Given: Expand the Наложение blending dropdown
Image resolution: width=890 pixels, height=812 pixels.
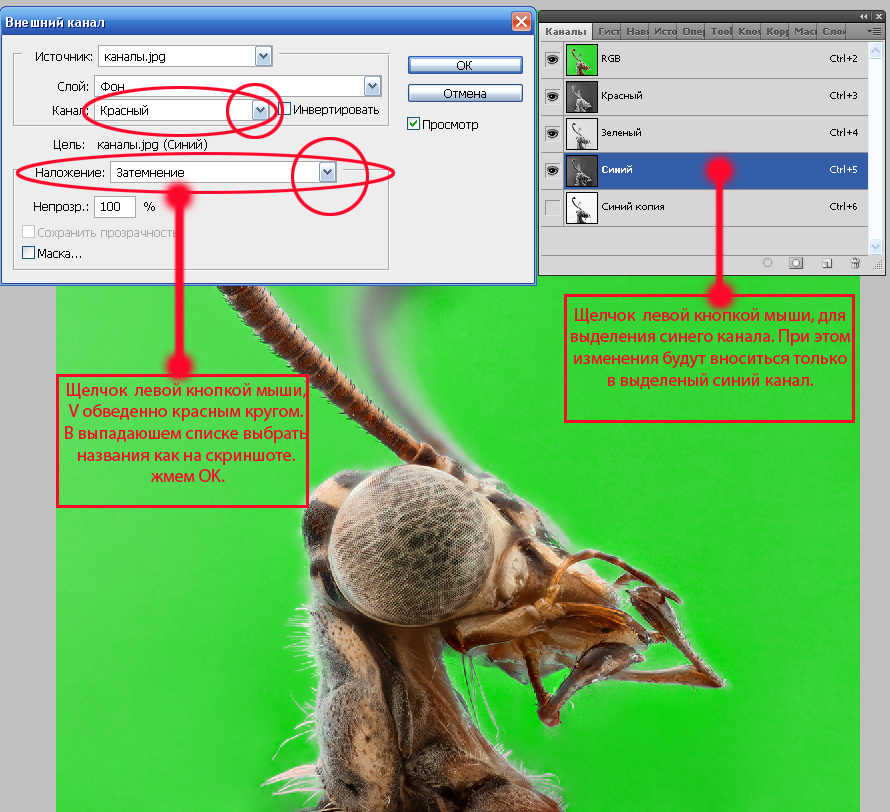Looking at the screenshot, I should [x=327, y=172].
